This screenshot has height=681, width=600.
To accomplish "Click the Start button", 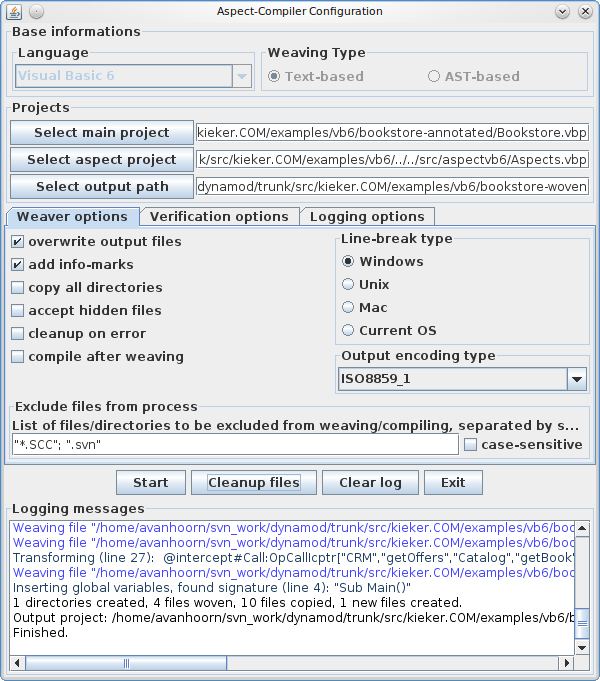I will (151, 483).
